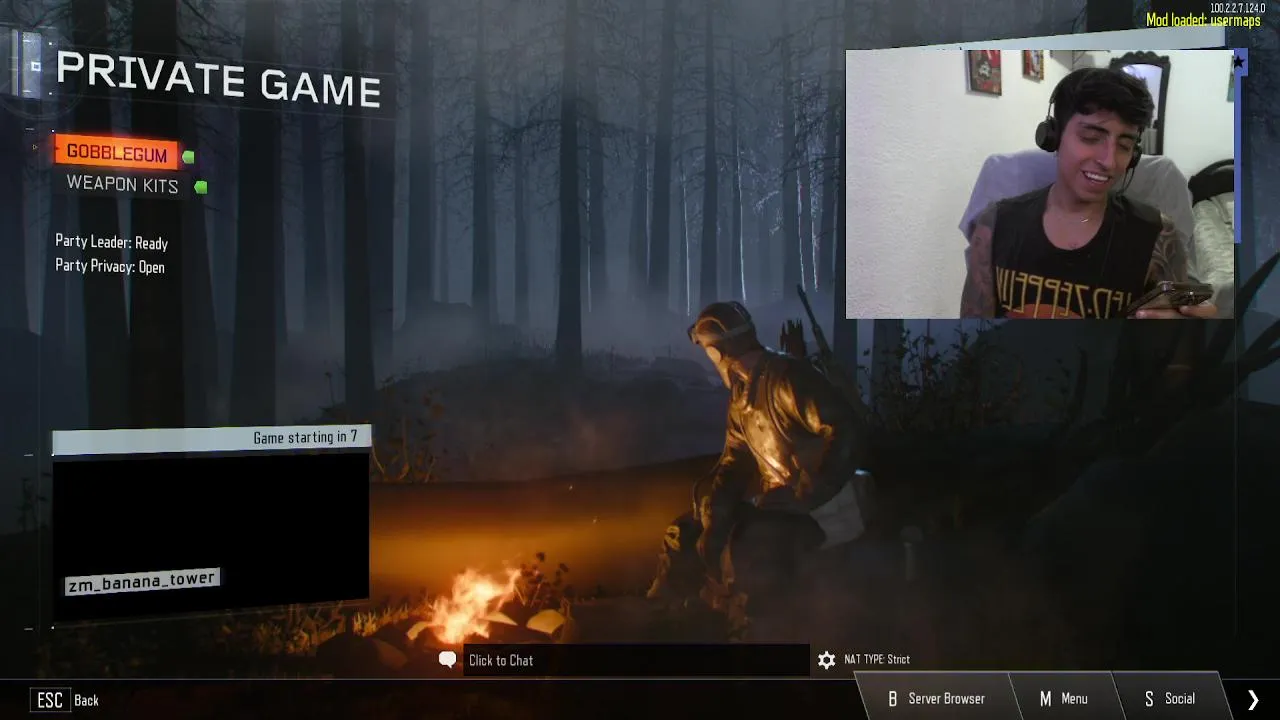Open the Menu button
This screenshot has width=1280, height=720.
1063,699
